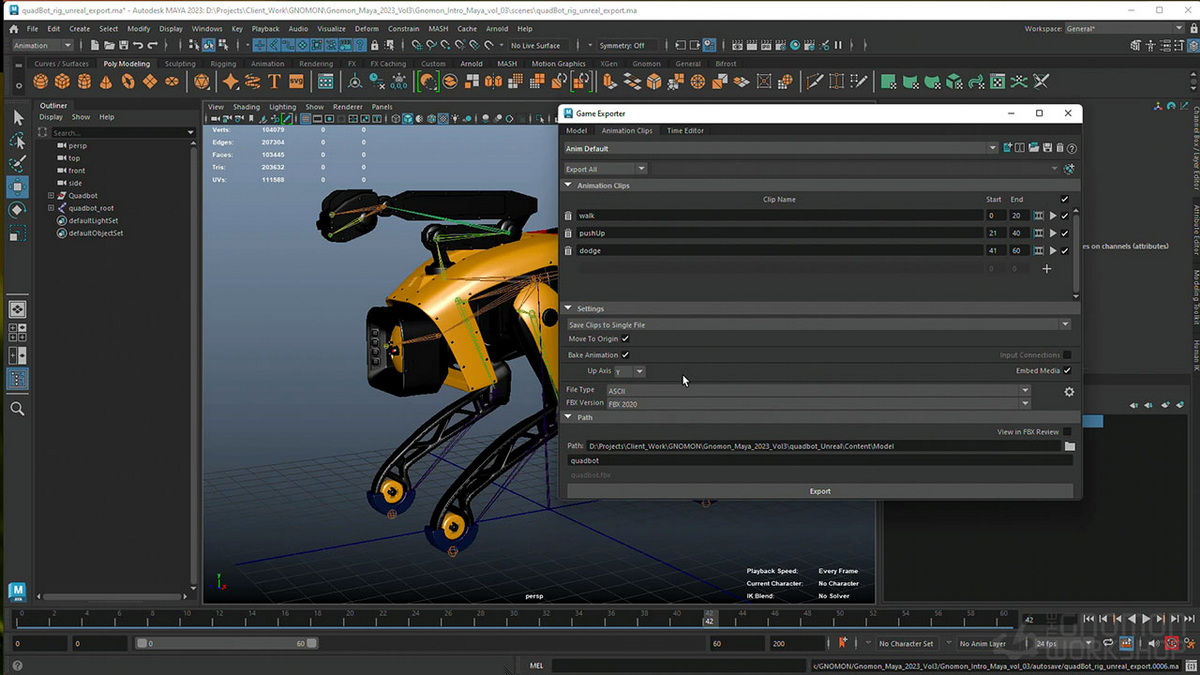Uncheck Embed Media
Screen dimensions: 1200x675
1067,371
